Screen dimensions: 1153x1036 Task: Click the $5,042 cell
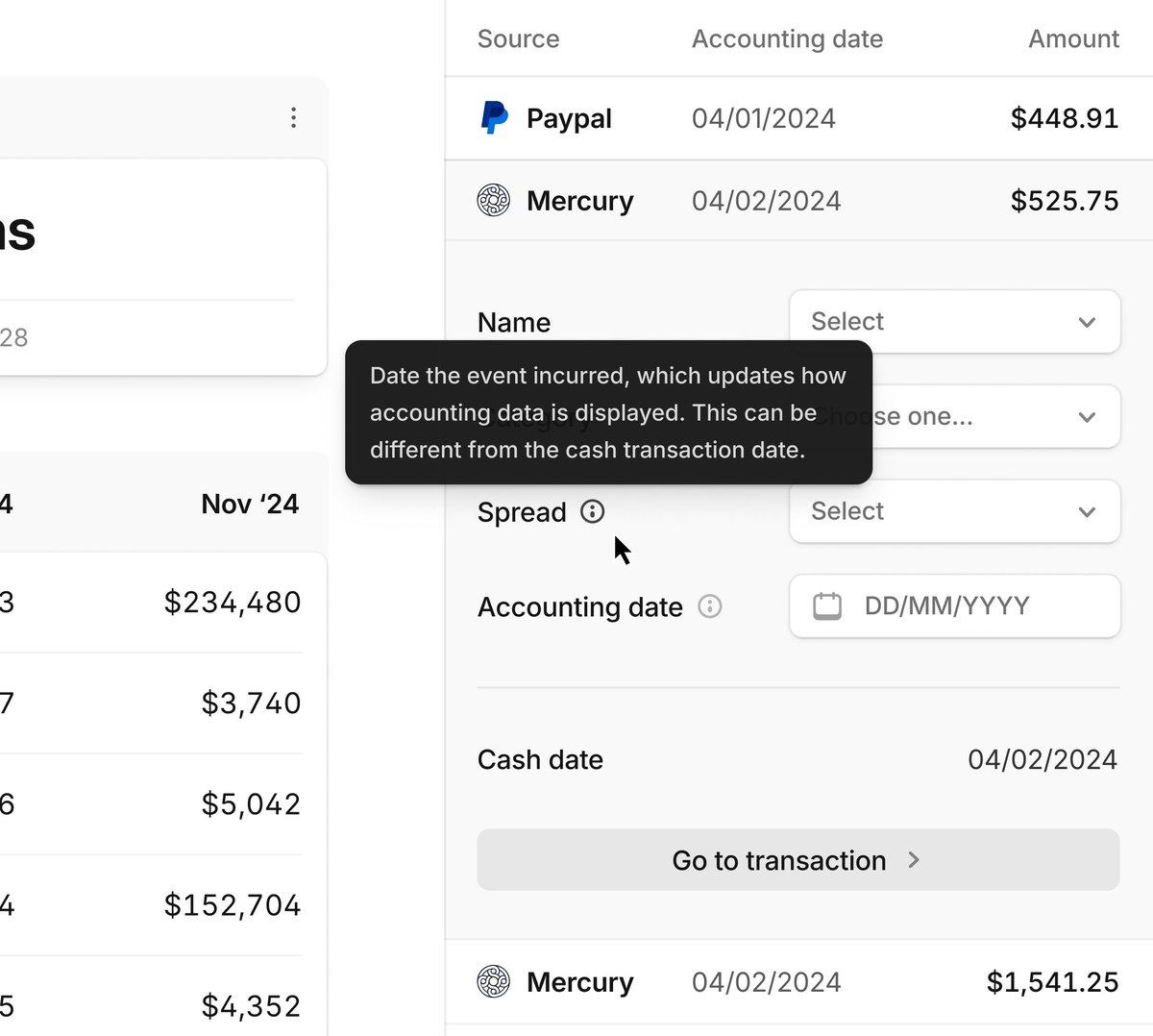point(251,803)
